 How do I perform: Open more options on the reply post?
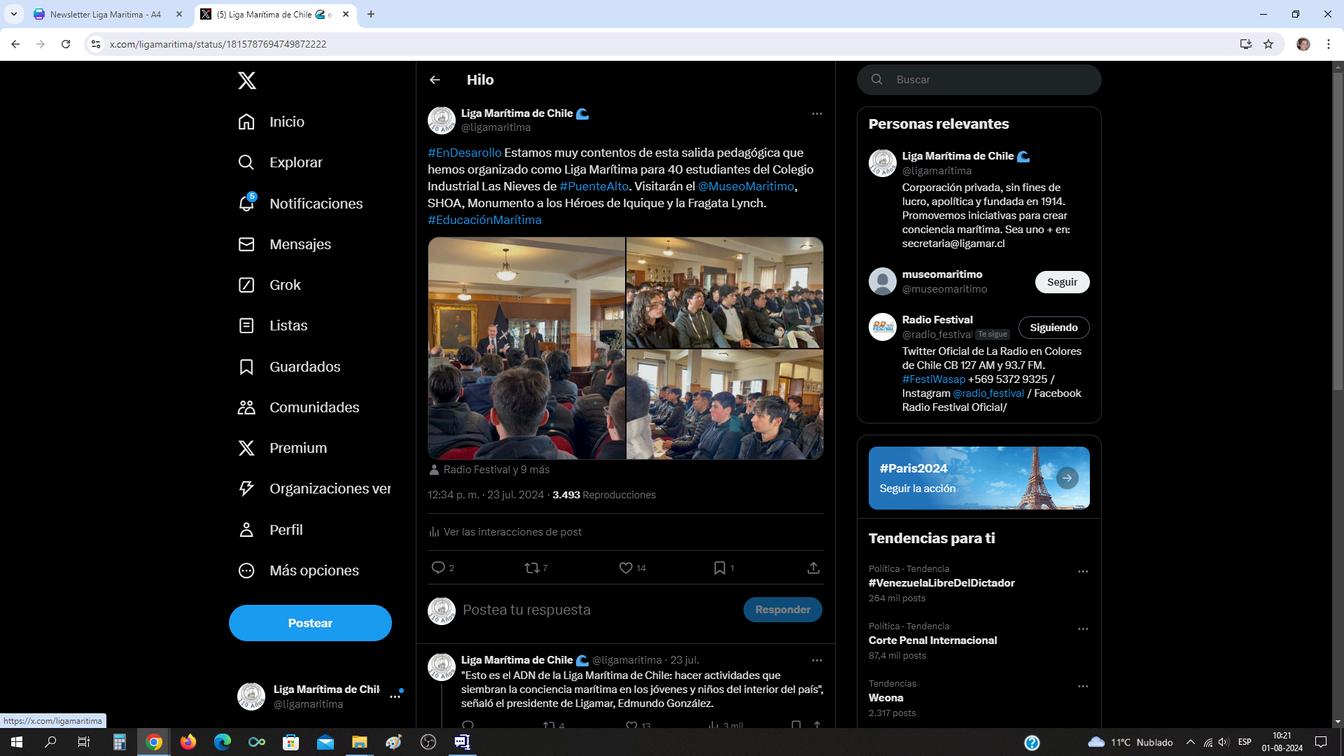tap(817, 661)
